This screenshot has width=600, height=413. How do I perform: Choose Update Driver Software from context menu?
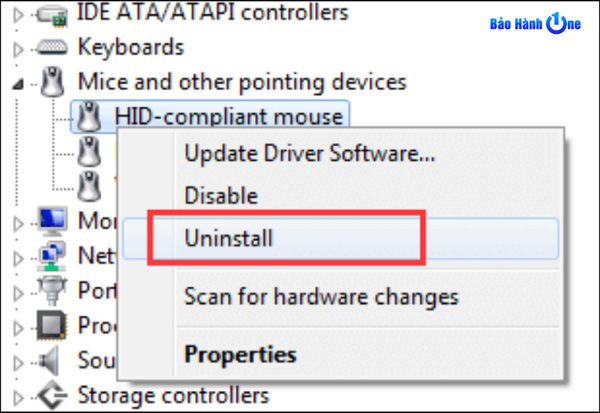(x=310, y=155)
